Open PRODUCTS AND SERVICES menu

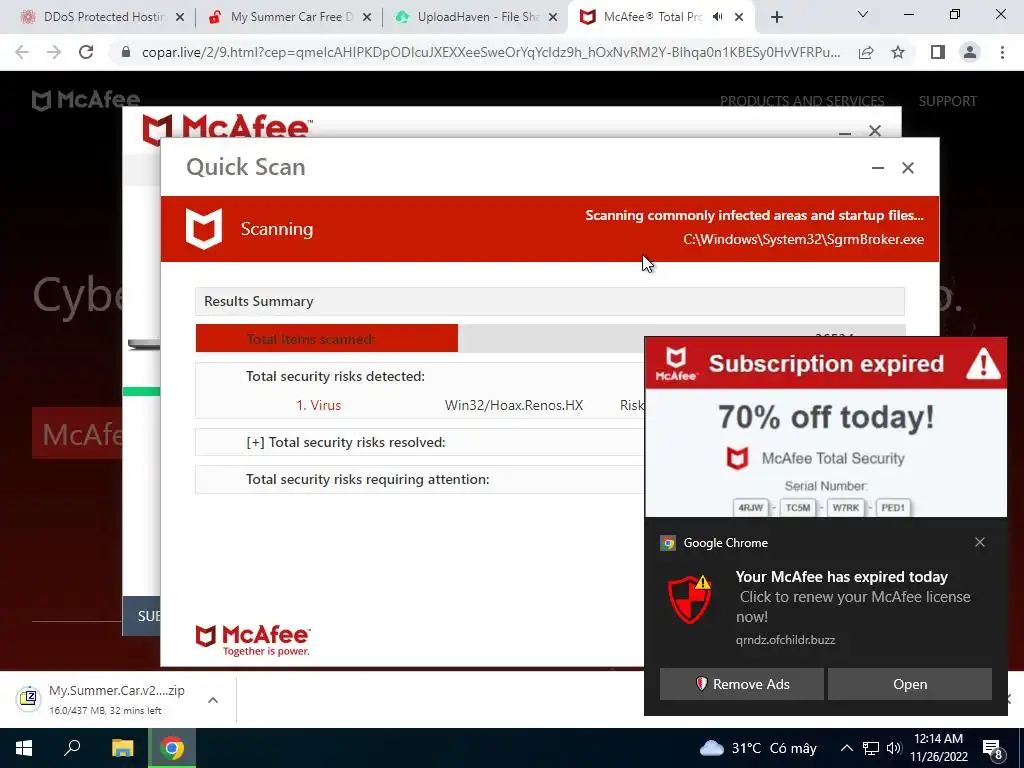coord(802,101)
